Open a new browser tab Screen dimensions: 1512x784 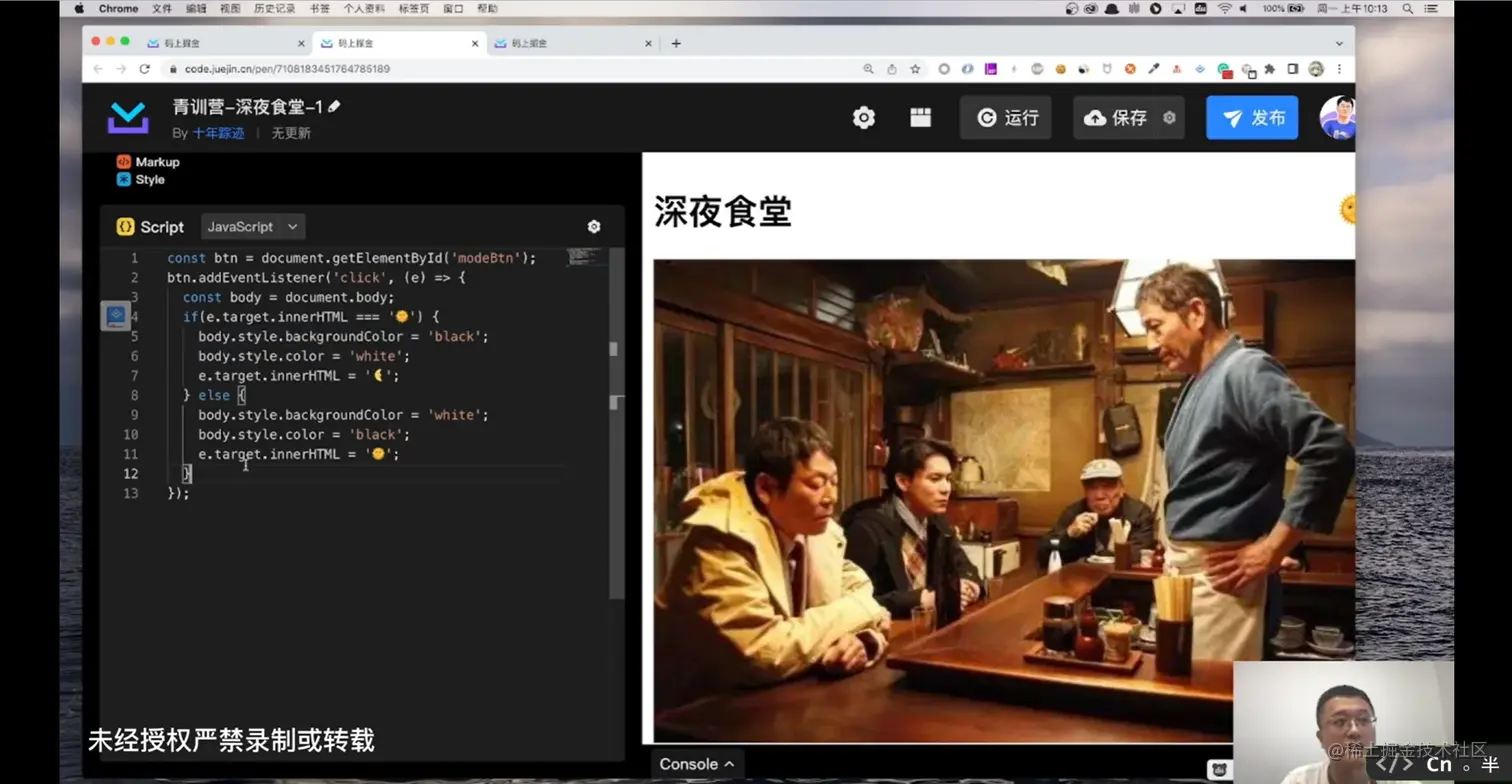coord(676,44)
